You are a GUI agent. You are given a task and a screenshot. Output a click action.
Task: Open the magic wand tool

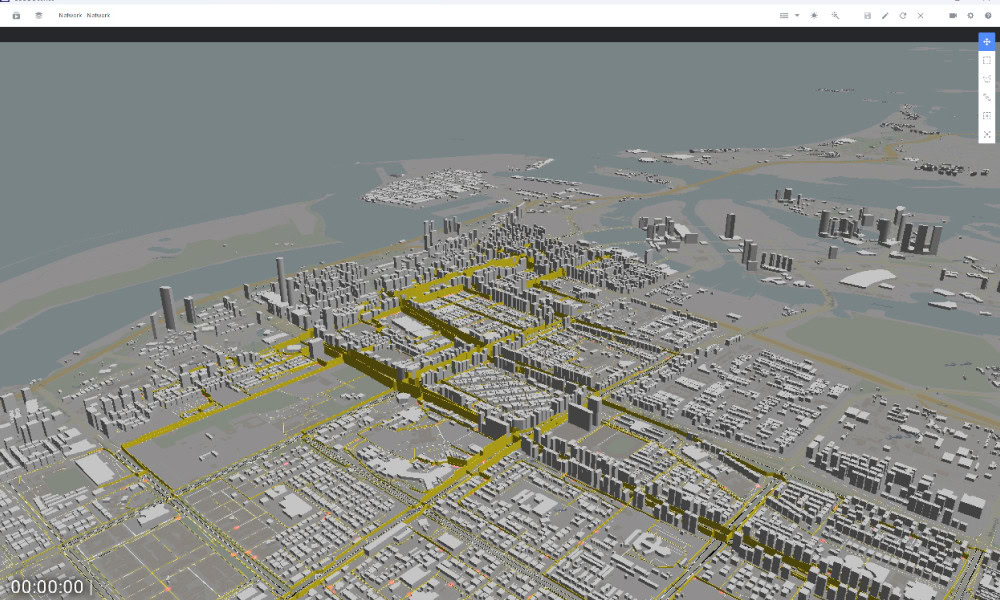tap(835, 16)
